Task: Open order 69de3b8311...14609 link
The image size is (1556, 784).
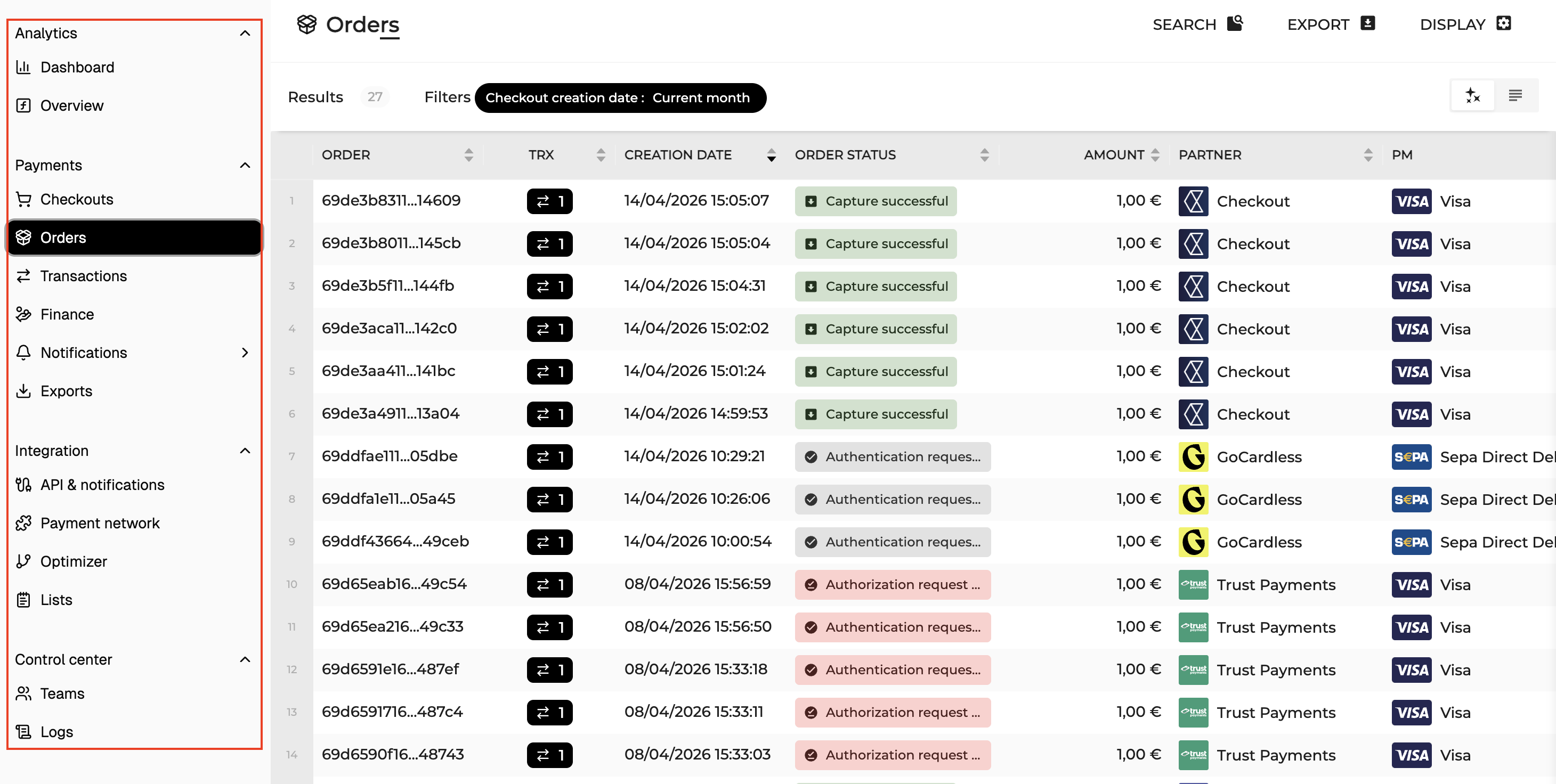Action: tap(391, 200)
